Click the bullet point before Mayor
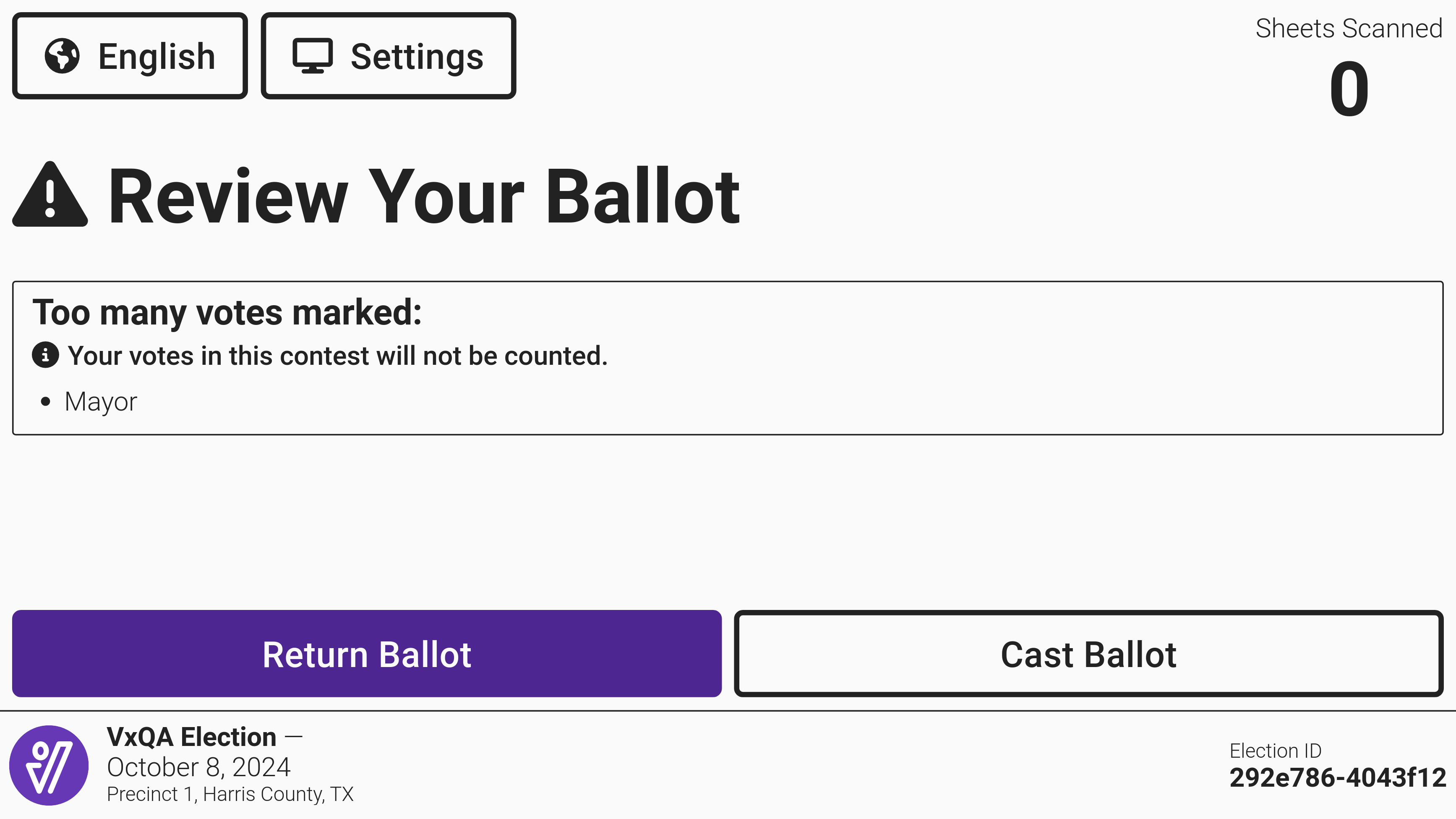The height and width of the screenshot is (819, 1456). (x=46, y=402)
